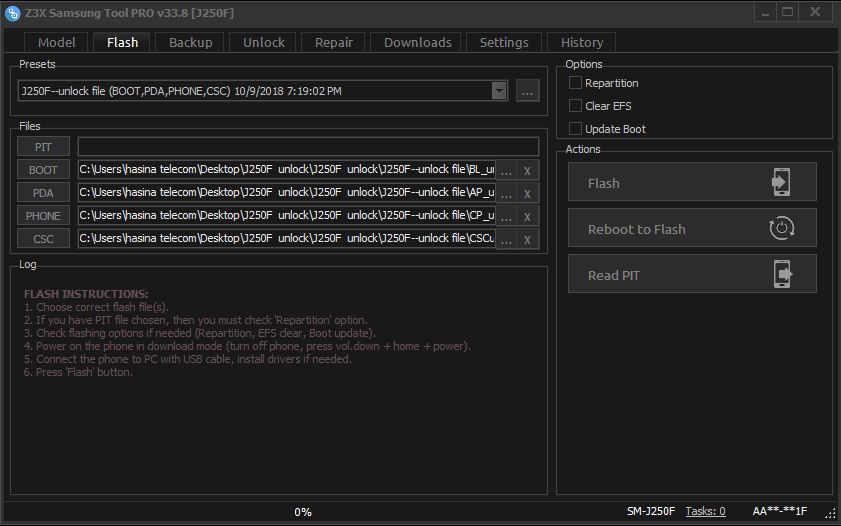Switch to the Model tab
This screenshot has width=841, height=526.
click(x=56, y=42)
